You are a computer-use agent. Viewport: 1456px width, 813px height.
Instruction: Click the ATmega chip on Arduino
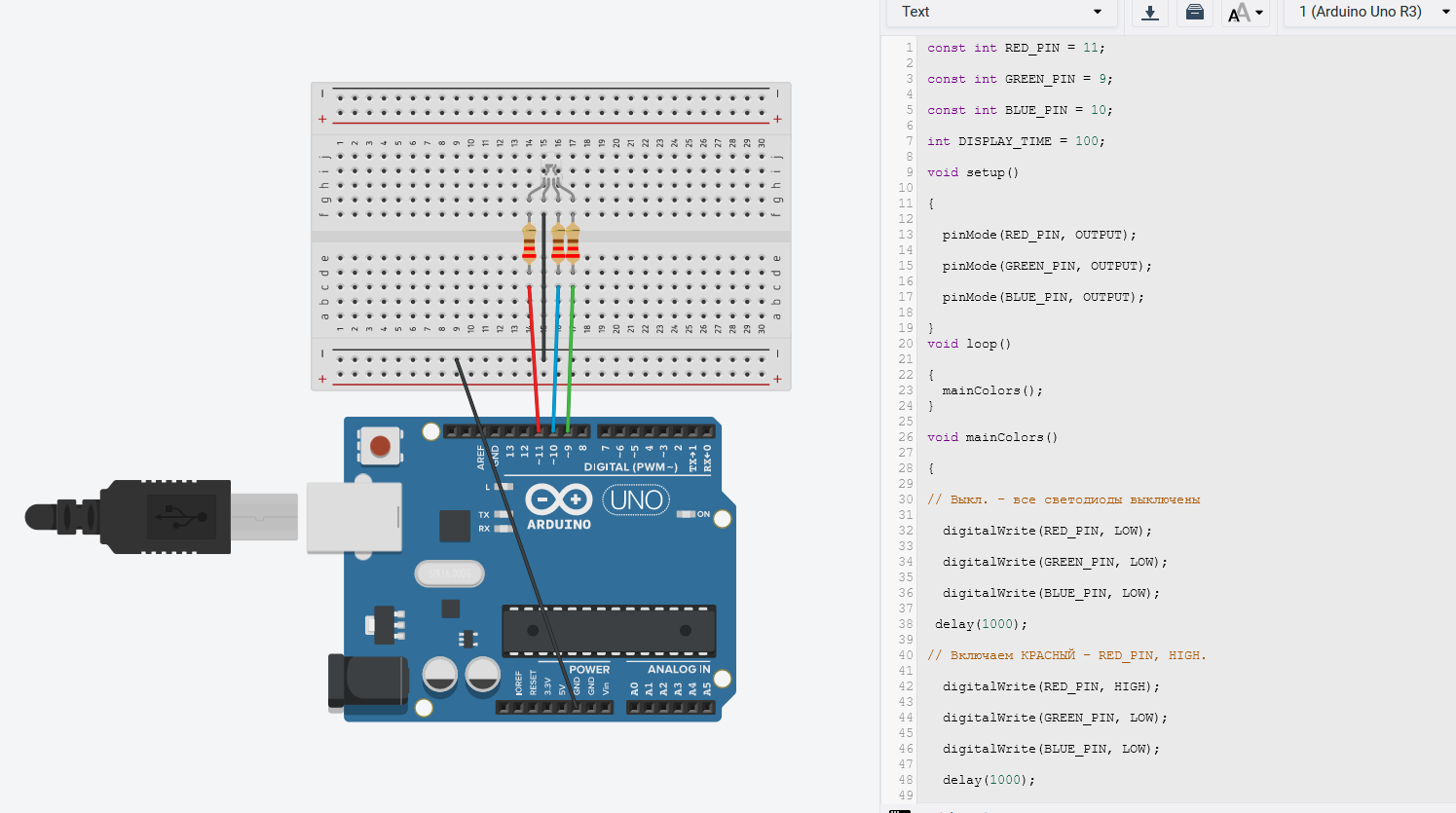pyautogui.click(x=609, y=630)
